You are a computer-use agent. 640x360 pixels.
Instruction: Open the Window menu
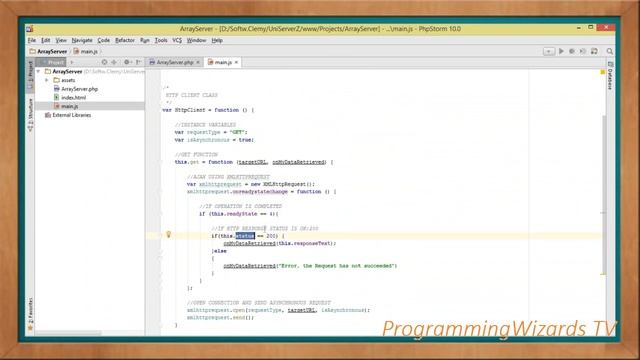[196, 40]
